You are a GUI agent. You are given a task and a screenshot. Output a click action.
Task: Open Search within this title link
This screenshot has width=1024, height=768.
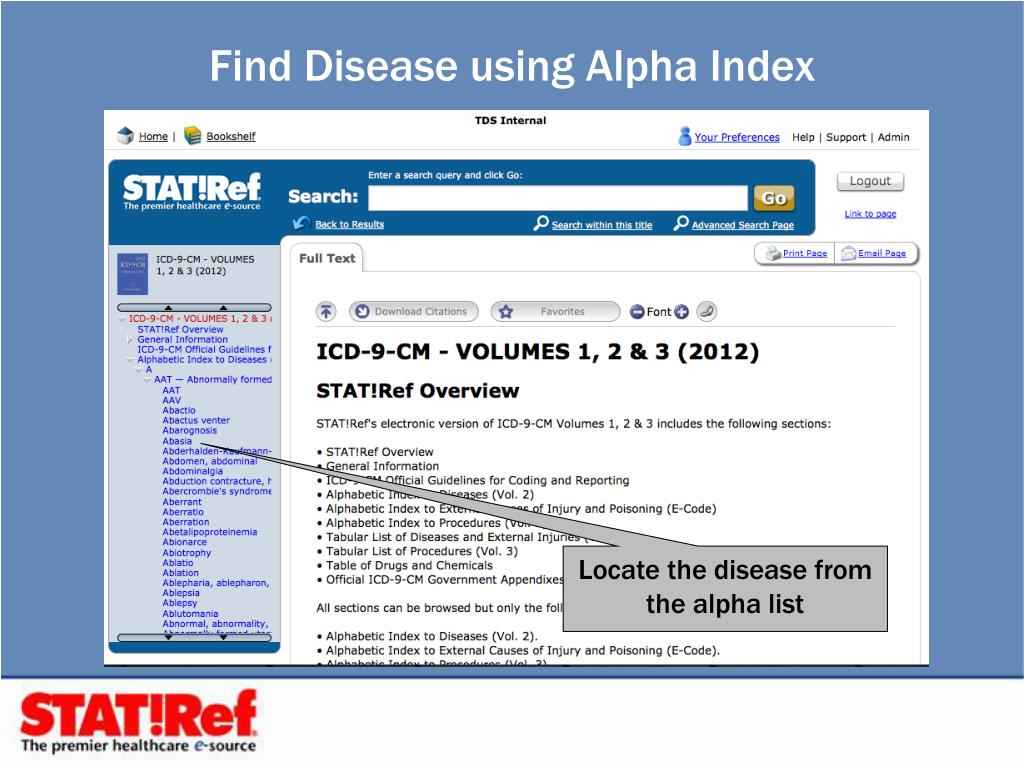(601, 225)
